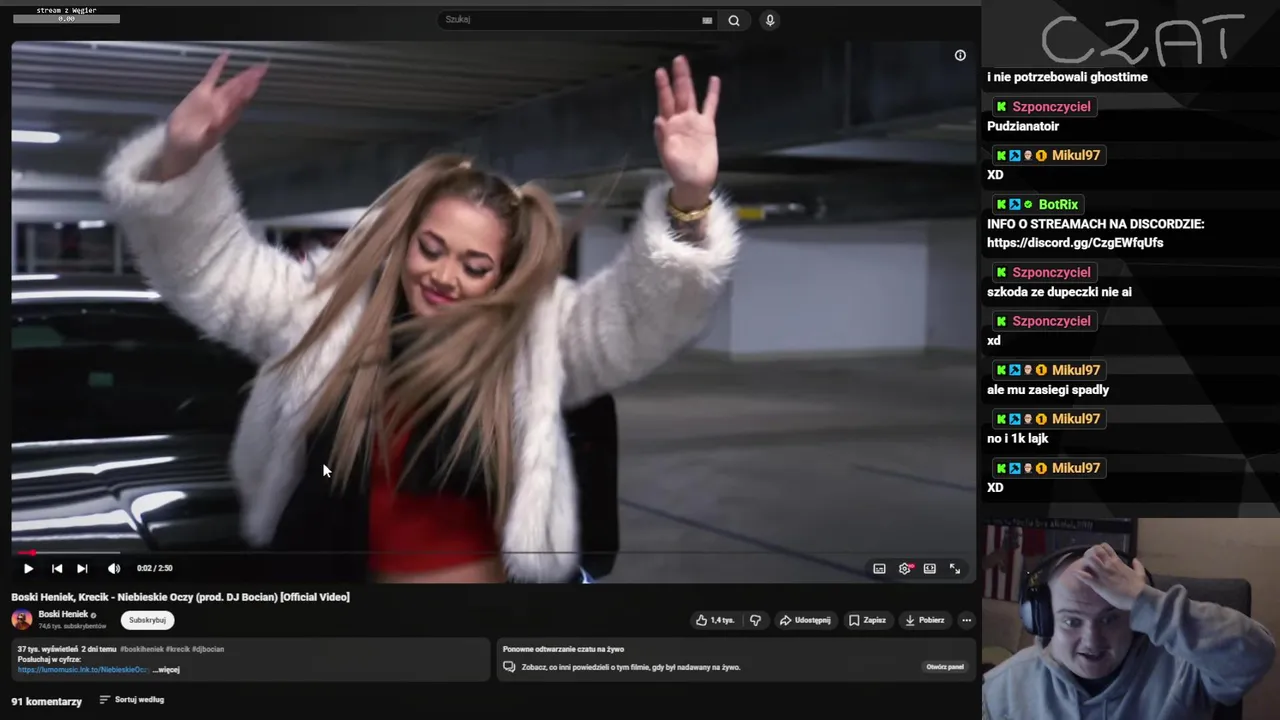Switch to theater mode
Viewport: 1280px width, 720px height.
(x=930, y=568)
